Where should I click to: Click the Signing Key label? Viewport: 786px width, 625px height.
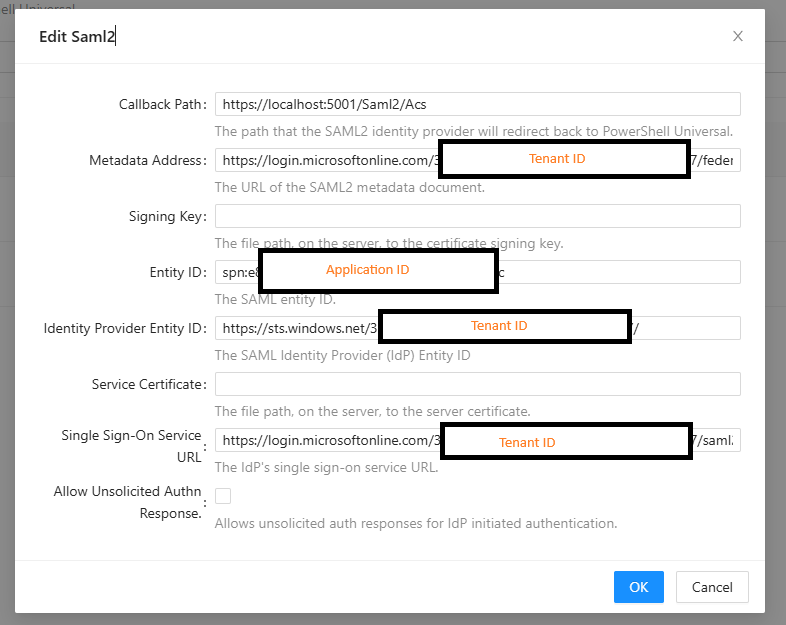click(167, 216)
